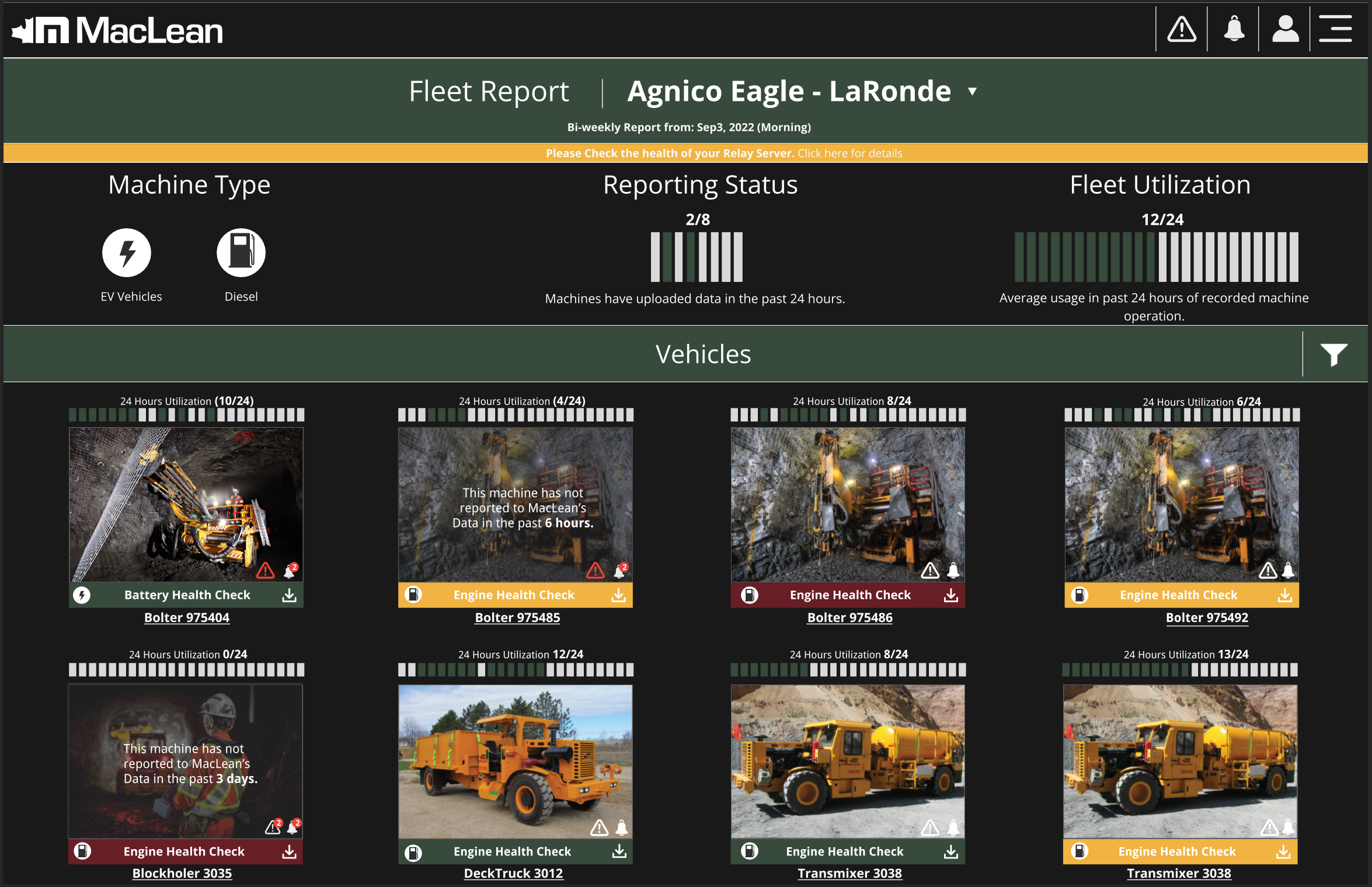Viewport: 1372px width, 887px height.
Task: Click the Fleet Utilization 12/24 bar
Action: tap(1156, 257)
